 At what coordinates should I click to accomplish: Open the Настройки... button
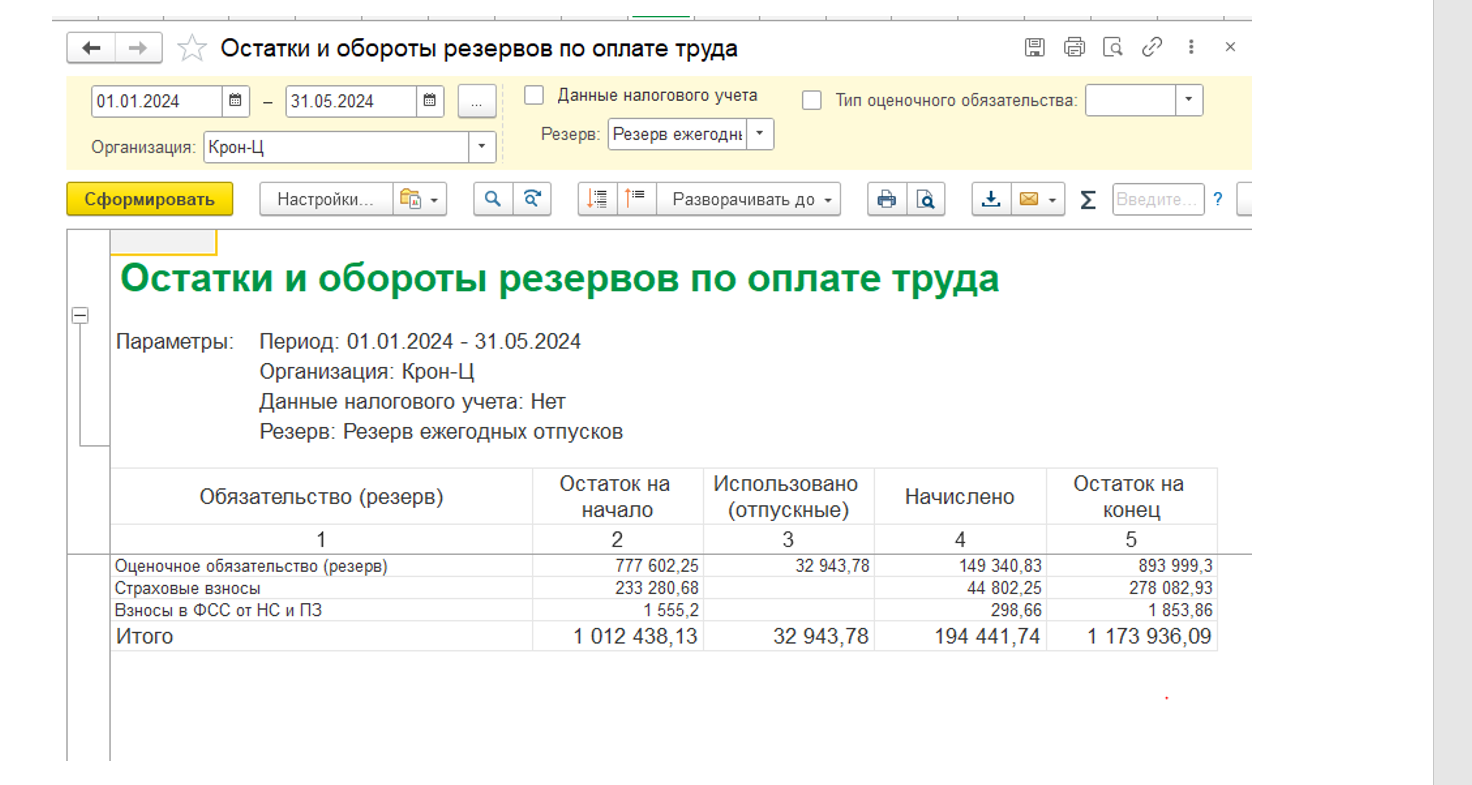(325, 199)
